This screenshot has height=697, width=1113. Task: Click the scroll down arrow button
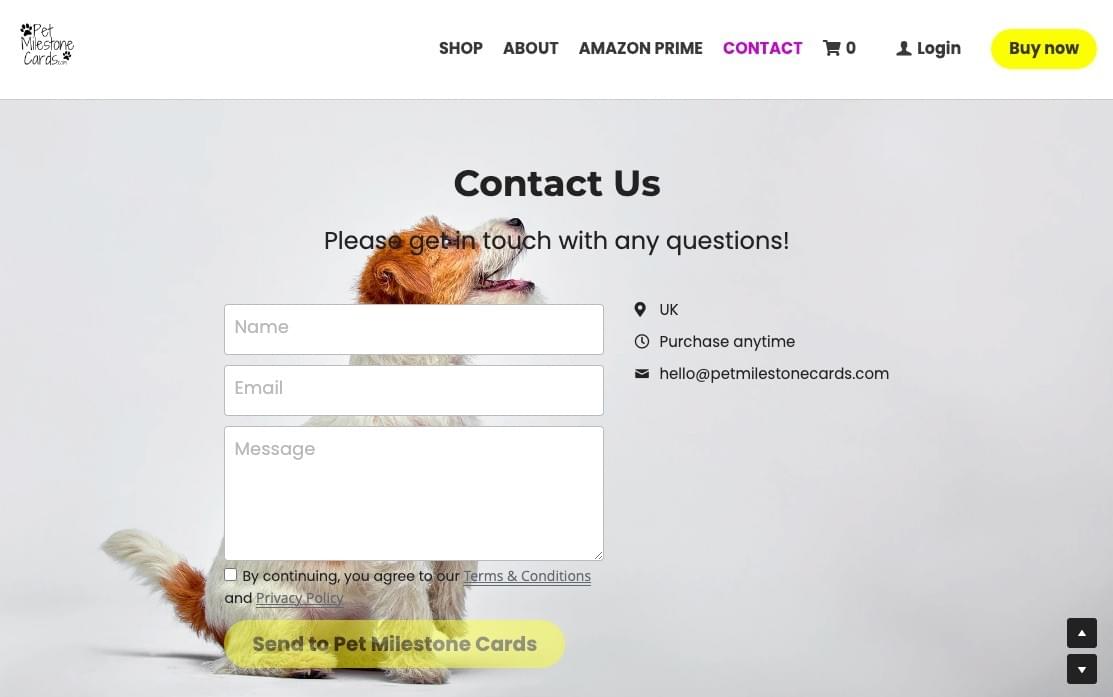1081,669
